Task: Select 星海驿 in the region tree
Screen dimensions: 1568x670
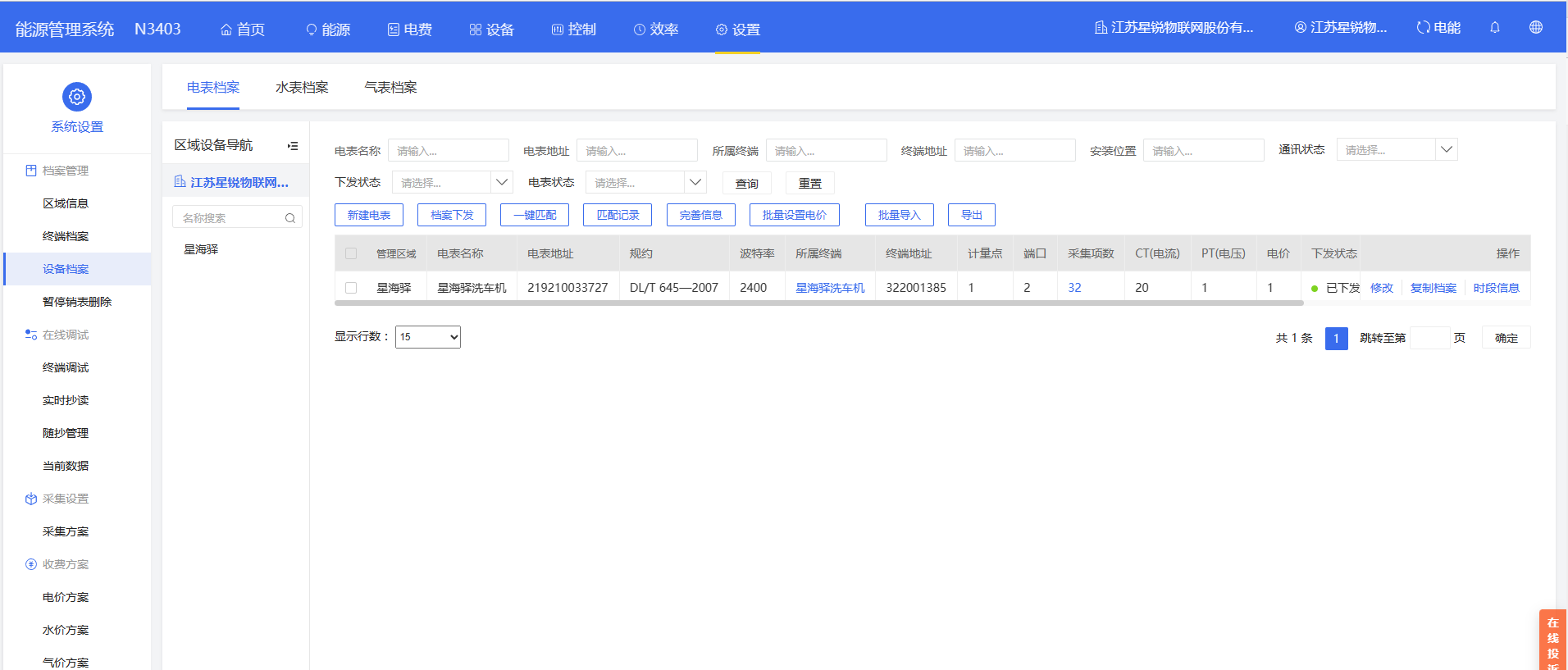Action: click(201, 249)
